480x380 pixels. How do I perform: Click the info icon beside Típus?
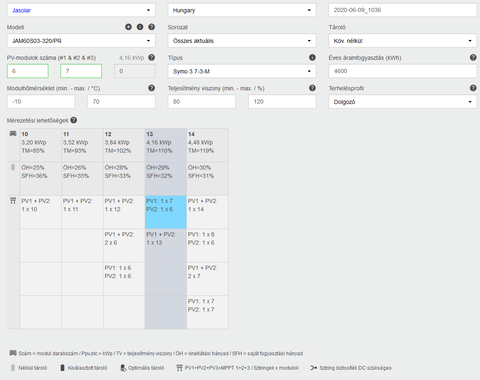tap(312, 57)
